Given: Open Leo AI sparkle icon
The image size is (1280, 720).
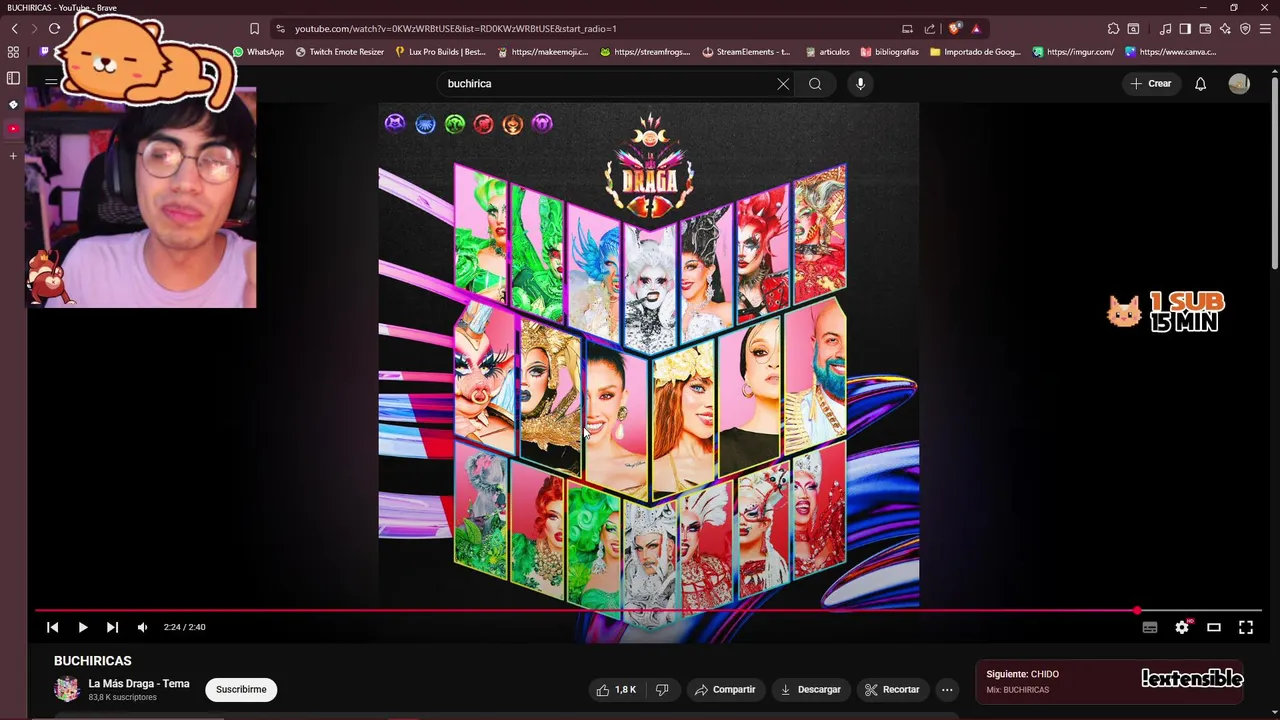Looking at the screenshot, I should [x=1225, y=29].
